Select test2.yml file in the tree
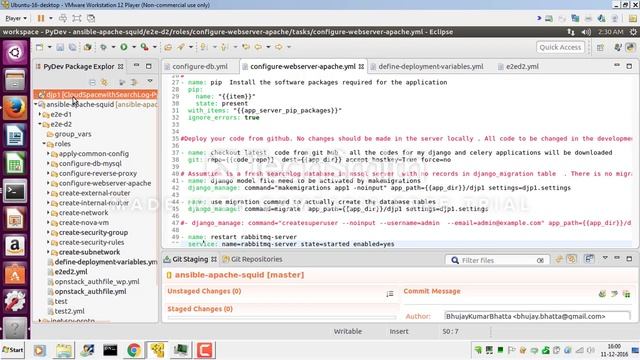The height and width of the screenshot is (360, 640). coord(69,311)
